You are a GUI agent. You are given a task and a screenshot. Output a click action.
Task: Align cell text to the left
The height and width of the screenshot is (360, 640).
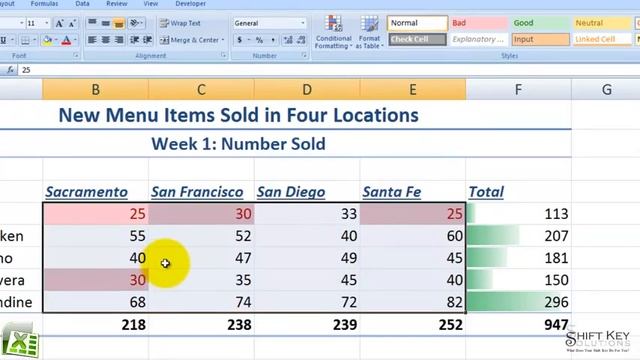point(92,40)
